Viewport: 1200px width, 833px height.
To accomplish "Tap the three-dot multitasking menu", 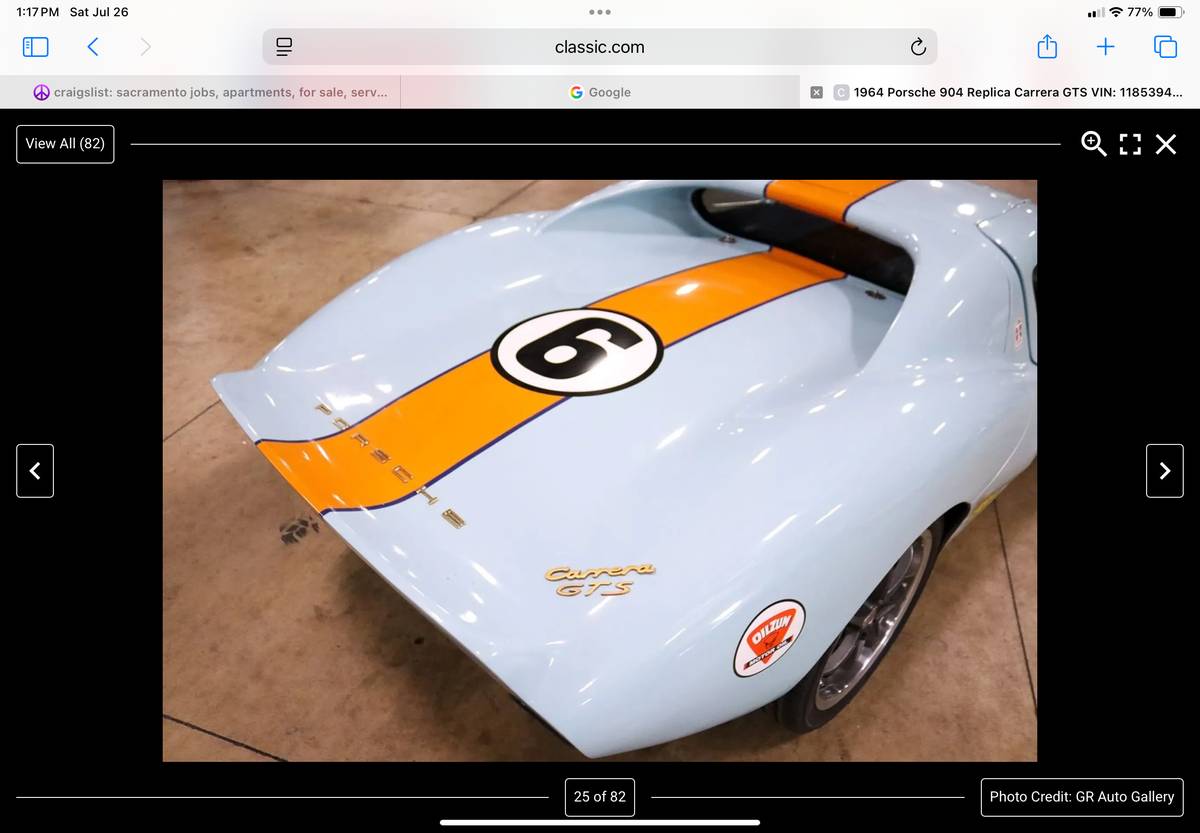I will tap(600, 12).
